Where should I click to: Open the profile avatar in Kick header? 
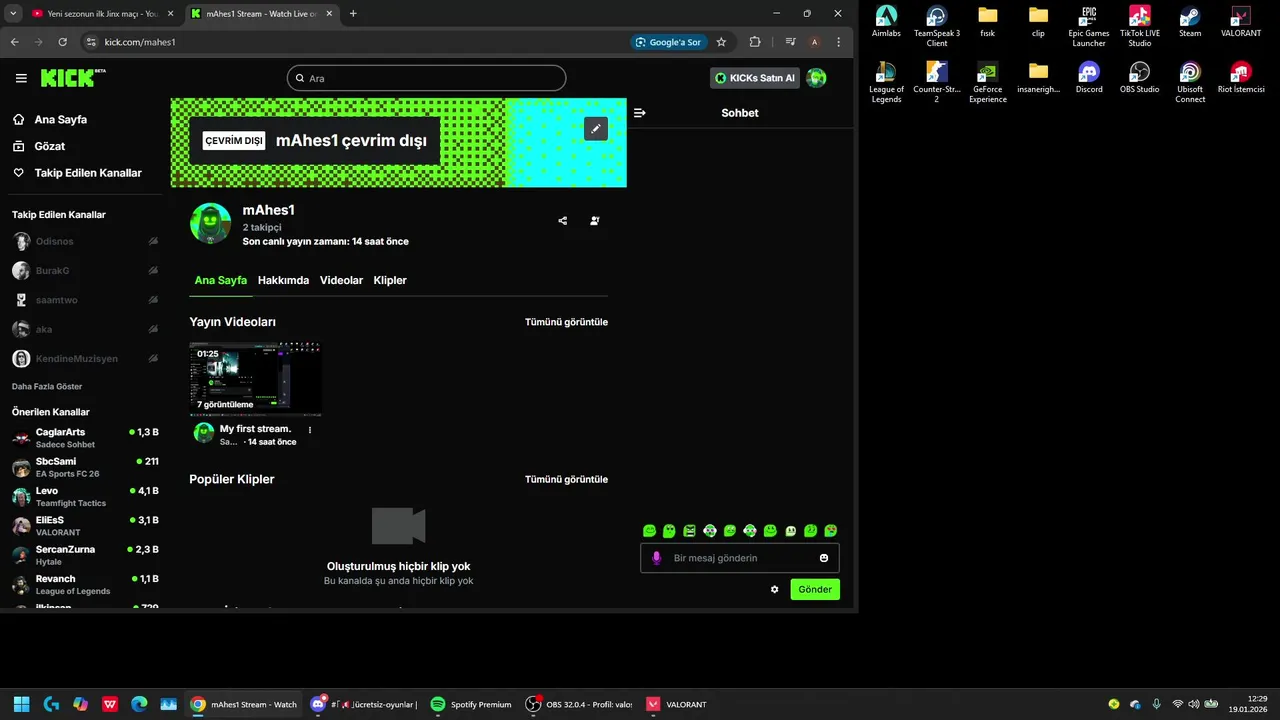(x=817, y=78)
